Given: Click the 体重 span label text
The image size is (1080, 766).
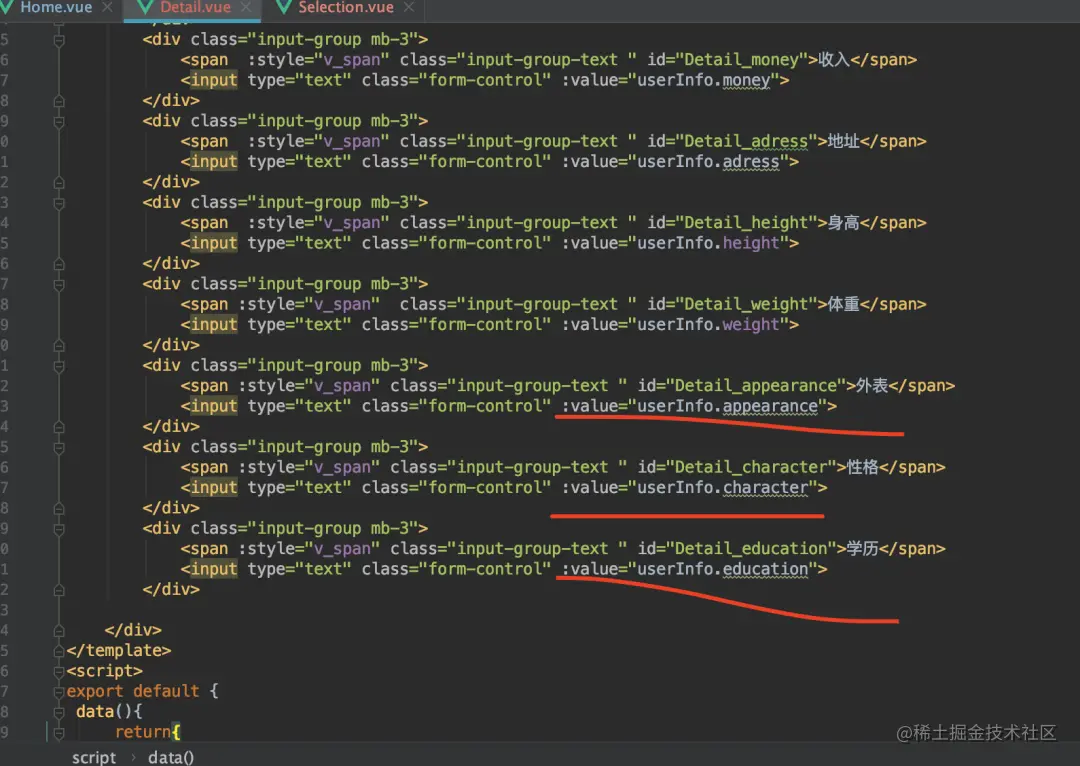Looking at the screenshot, I should pos(843,304).
